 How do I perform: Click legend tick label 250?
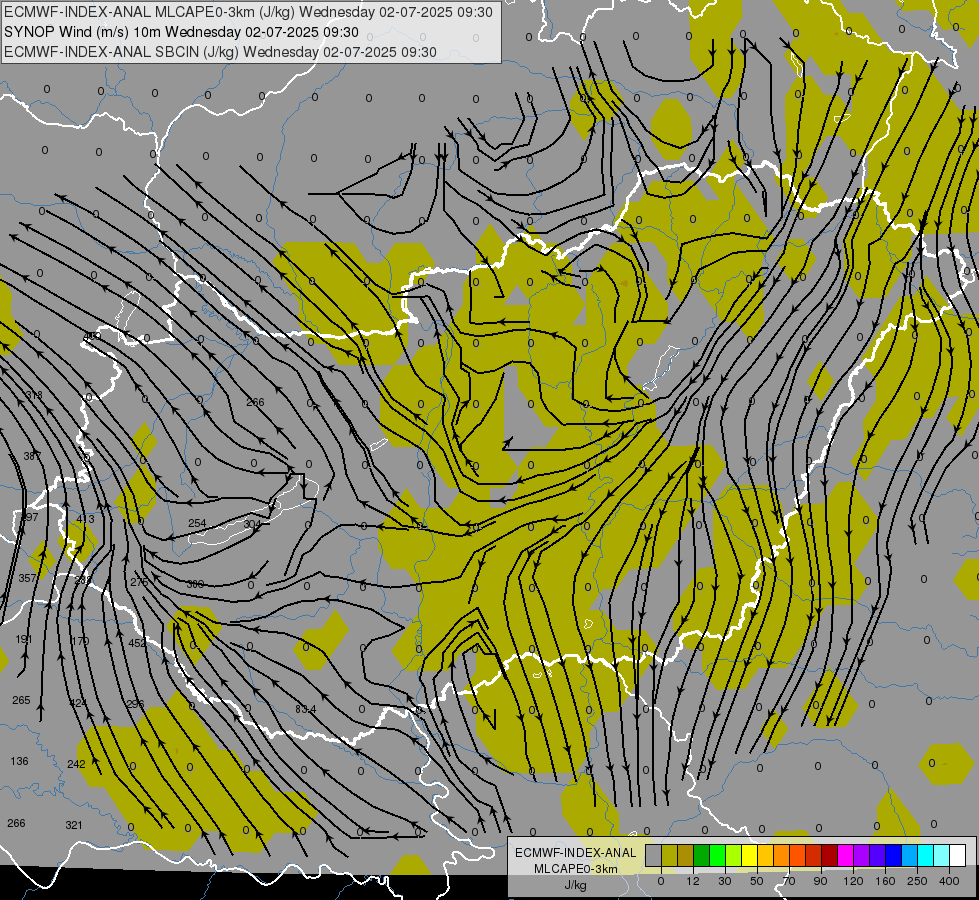pyautogui.click(x=917, y=881)
